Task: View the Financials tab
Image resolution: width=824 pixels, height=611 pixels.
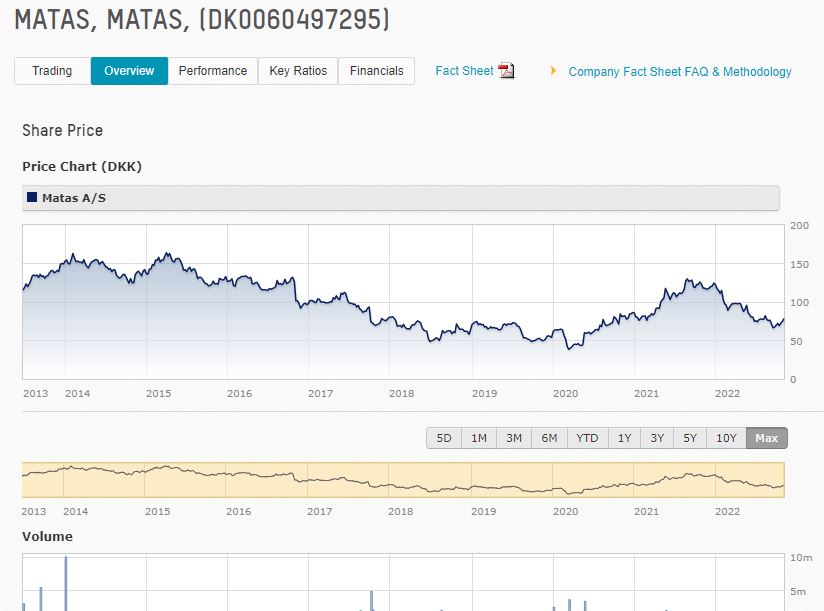Action: click(x=376, y=71)
